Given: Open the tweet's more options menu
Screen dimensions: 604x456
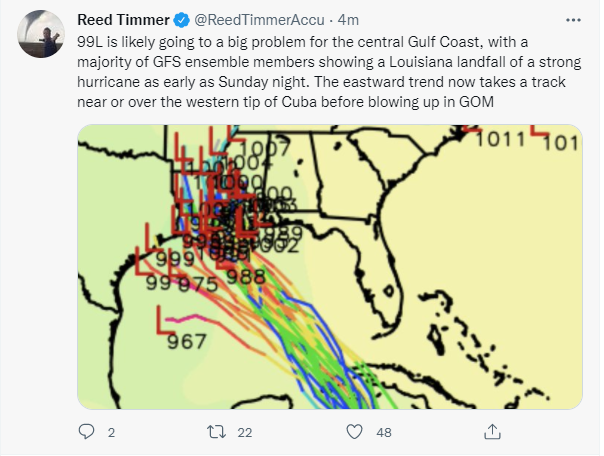Looking at the screenshot, I should pyautogui.click(x=571, y=20).
